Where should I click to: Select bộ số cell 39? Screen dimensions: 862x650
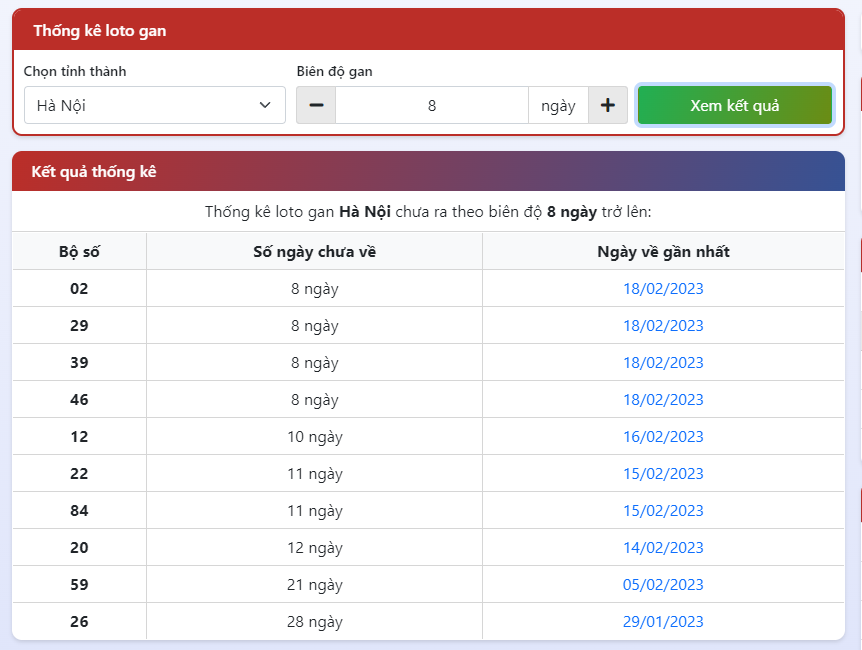click(x=79, y=362)
